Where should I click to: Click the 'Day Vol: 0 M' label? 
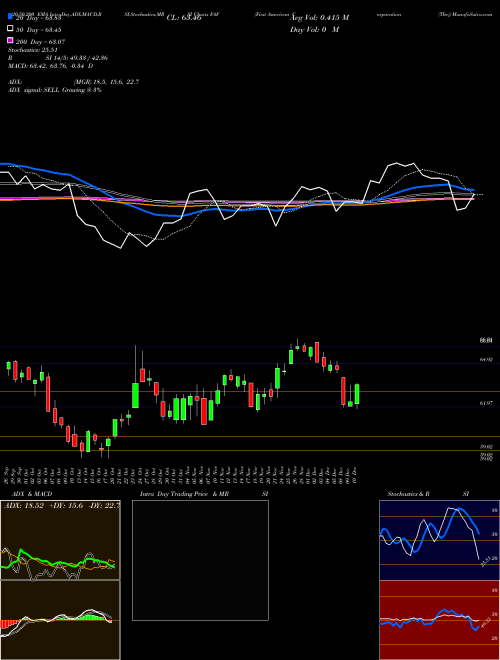click(x=314, y=30)
